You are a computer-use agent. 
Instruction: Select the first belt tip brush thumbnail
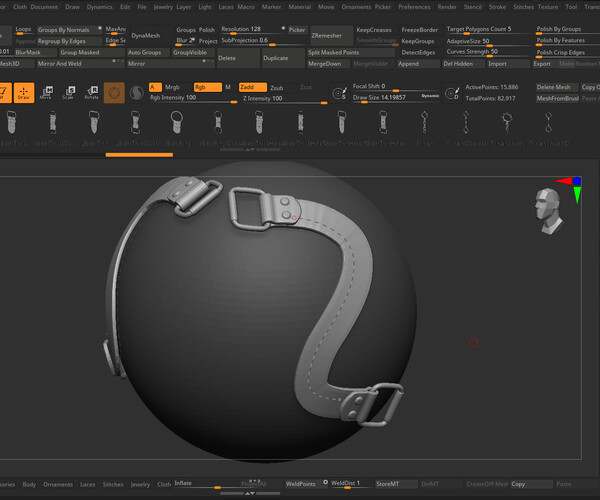(11, 122)
